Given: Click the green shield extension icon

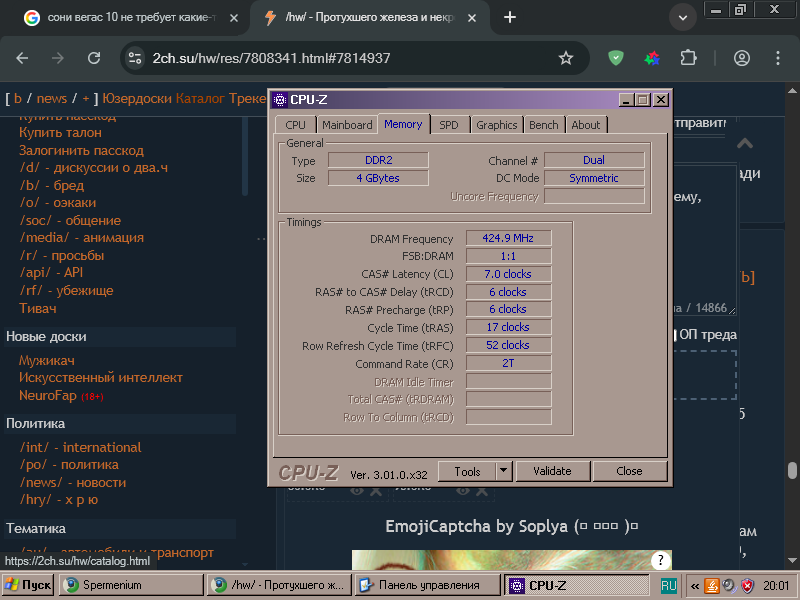Looking at the screenshot, I should [x=616, y=58].
